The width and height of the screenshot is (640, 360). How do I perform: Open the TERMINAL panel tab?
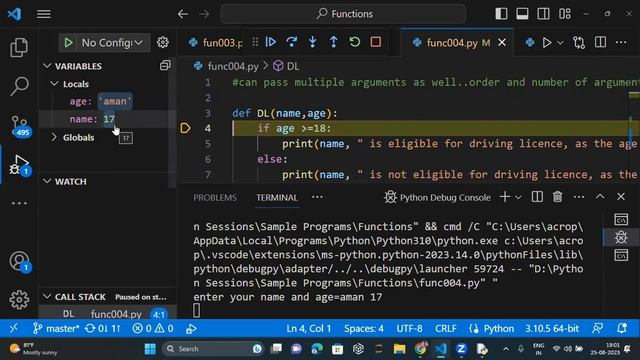click(x=277, y=198)
